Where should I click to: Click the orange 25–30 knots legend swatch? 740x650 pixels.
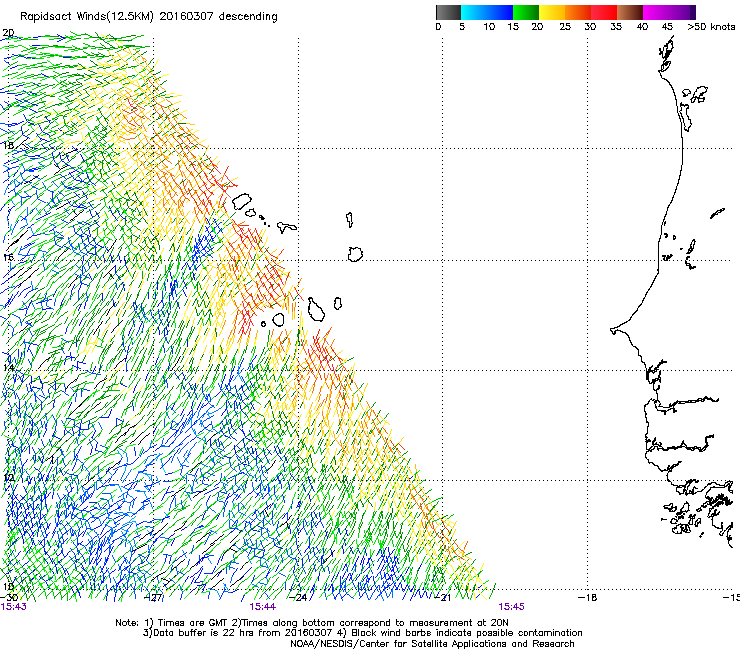click(x=578, y=12)
